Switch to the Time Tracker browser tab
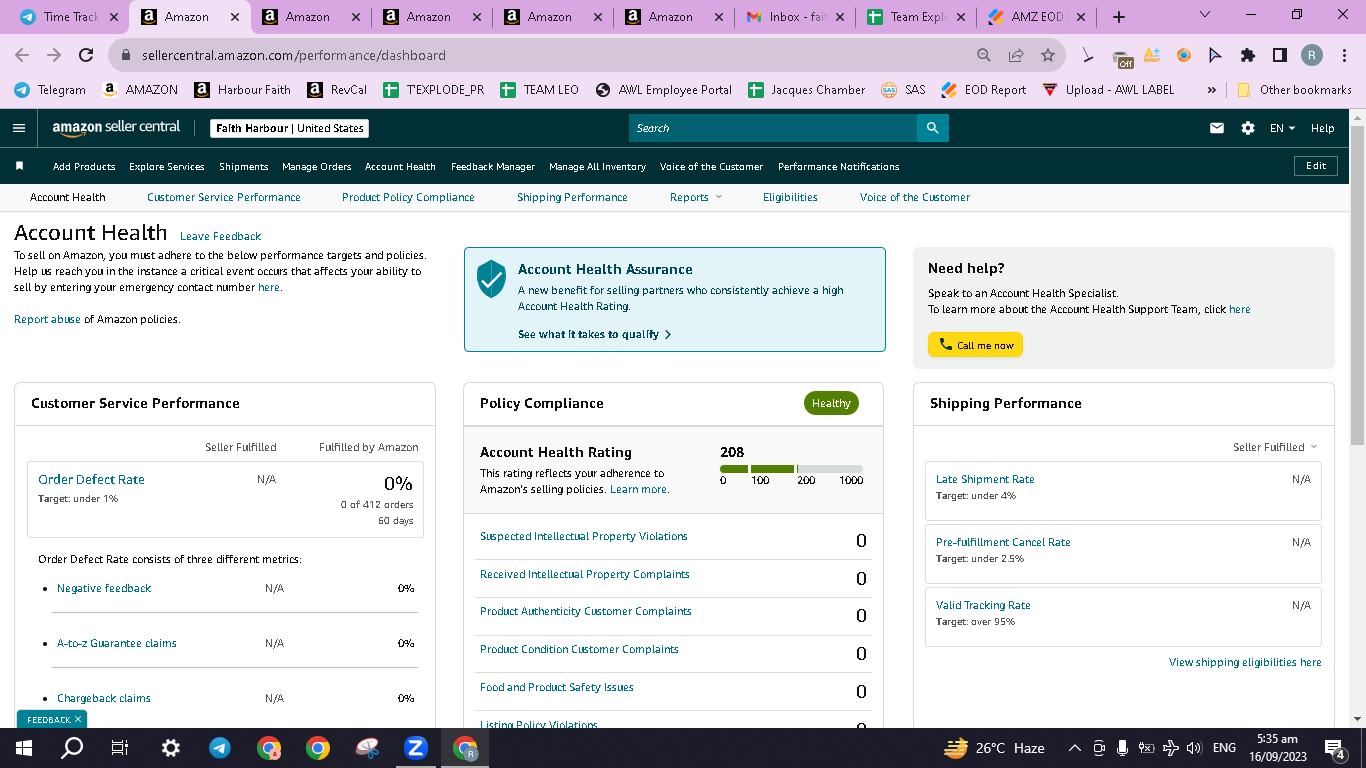Screen dimensions: 1366x768 (67, 17)
